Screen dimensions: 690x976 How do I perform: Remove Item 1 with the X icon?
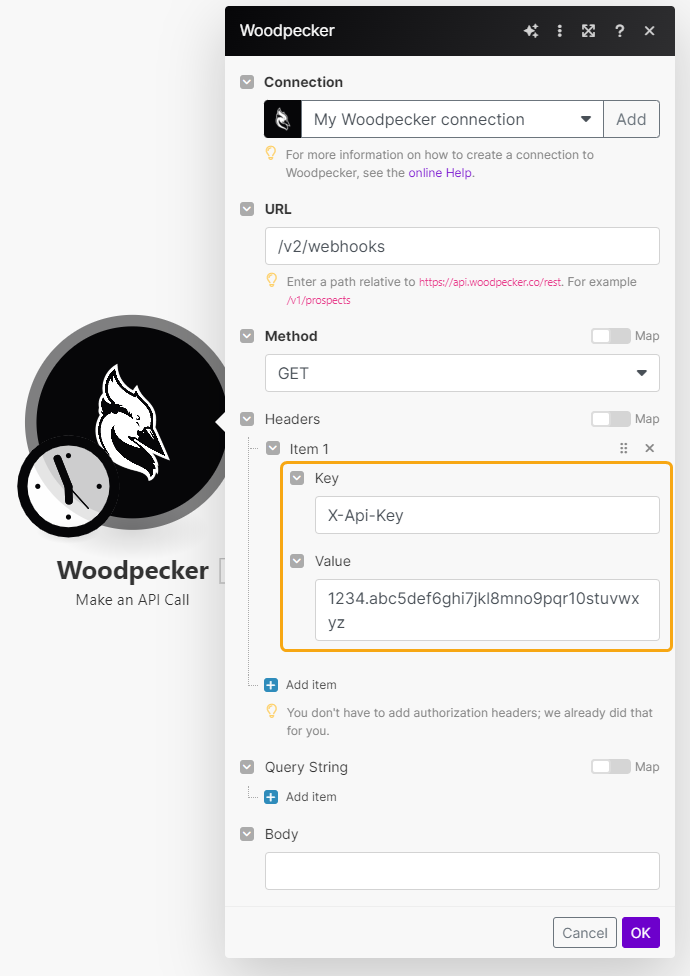(649, 449)
